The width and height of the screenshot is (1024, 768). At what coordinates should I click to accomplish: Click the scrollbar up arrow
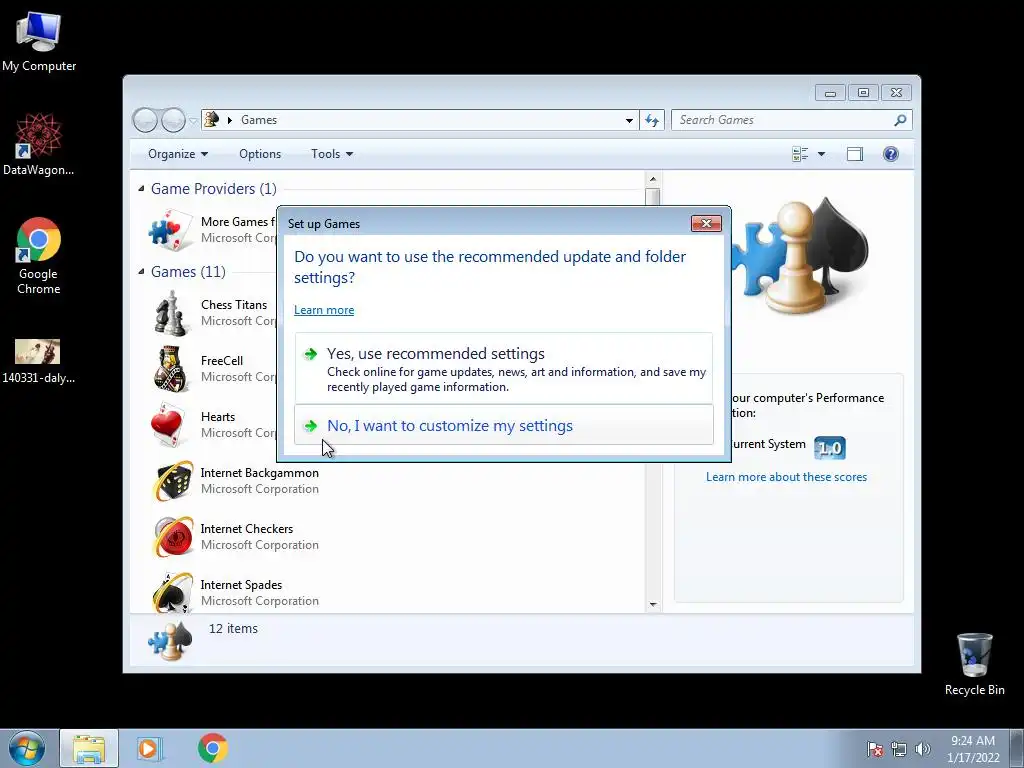(x=652, y=179)
